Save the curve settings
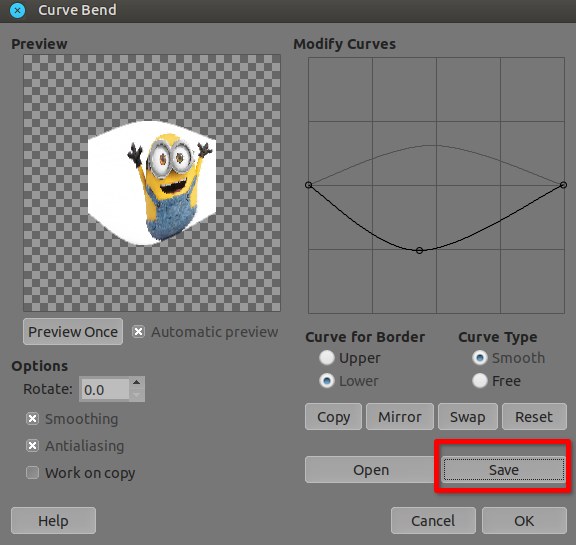576x545 pixels. (504, 470)
